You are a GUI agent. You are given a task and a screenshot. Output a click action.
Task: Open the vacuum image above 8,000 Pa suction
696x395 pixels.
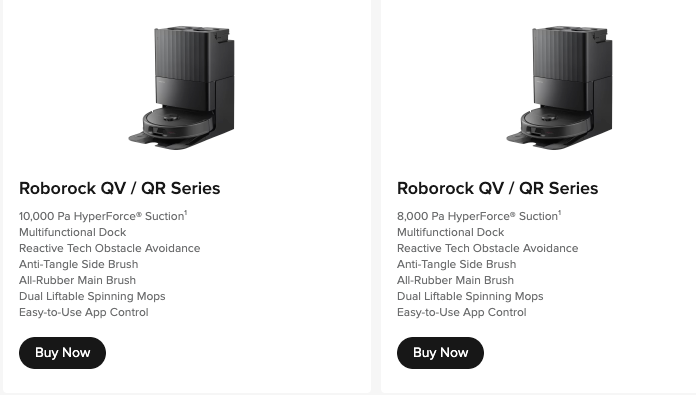[x=559, y=88]
